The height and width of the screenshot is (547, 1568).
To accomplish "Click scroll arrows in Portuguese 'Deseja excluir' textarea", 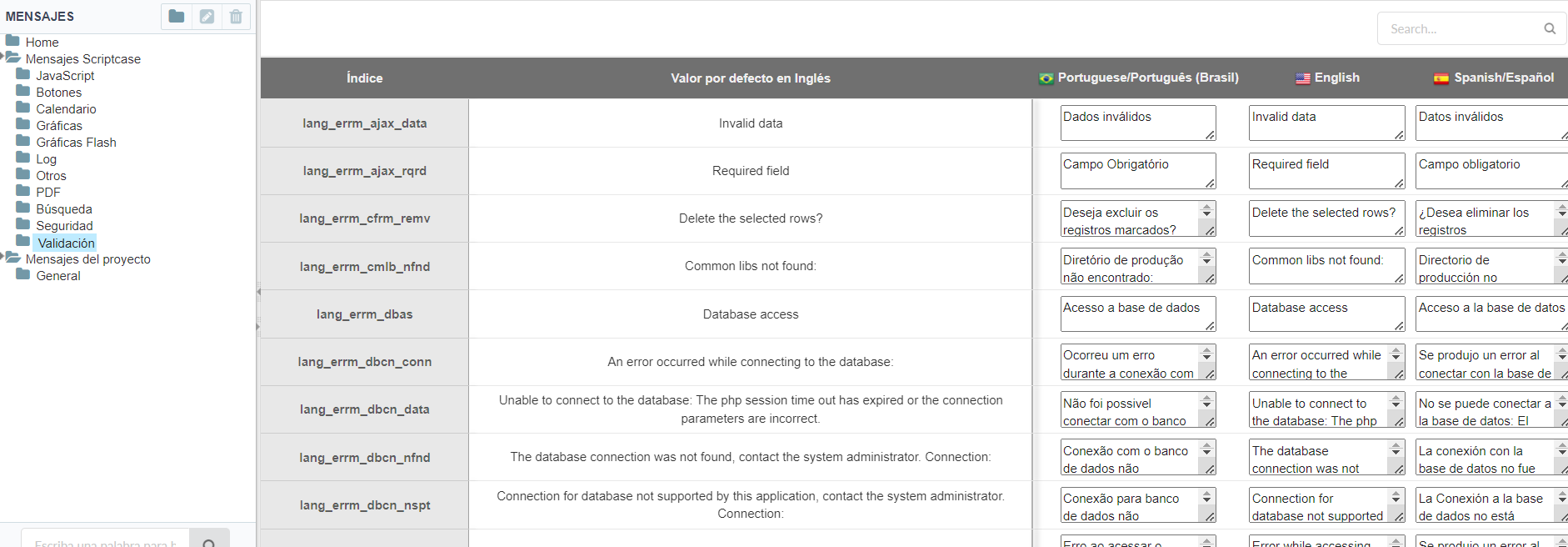I will tap(1206, 211).
